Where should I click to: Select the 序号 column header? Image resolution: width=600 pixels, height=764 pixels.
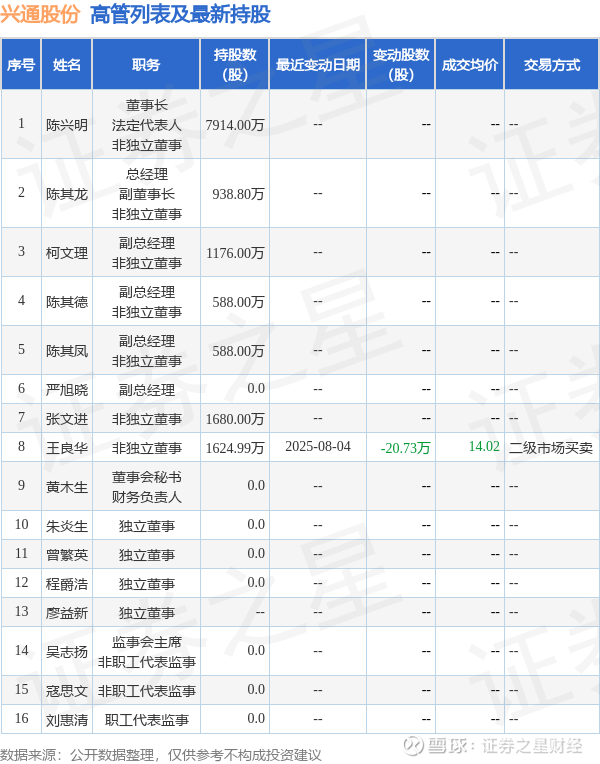(21, 64)
